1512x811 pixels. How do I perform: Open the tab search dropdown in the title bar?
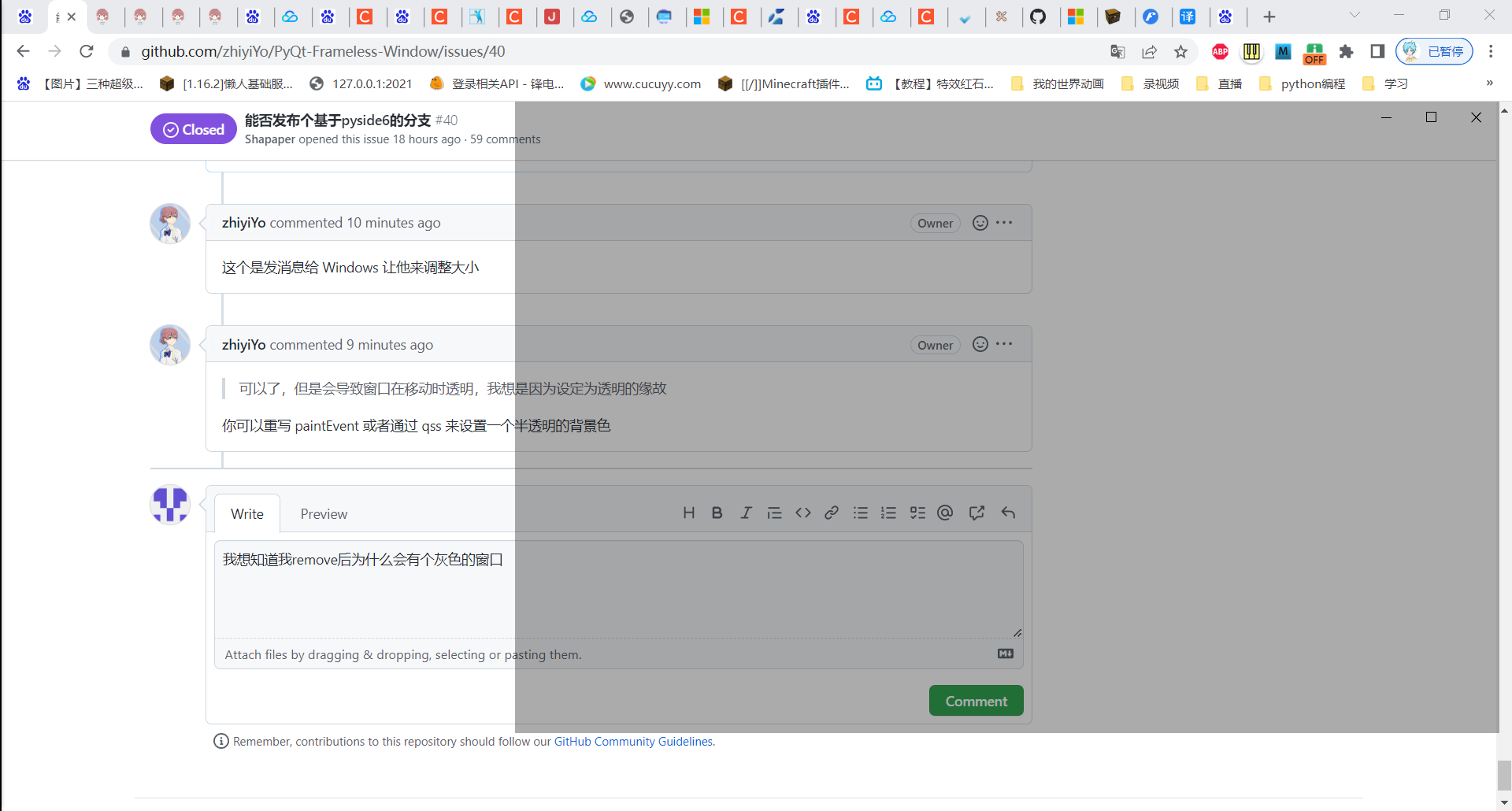point(1355,14)
